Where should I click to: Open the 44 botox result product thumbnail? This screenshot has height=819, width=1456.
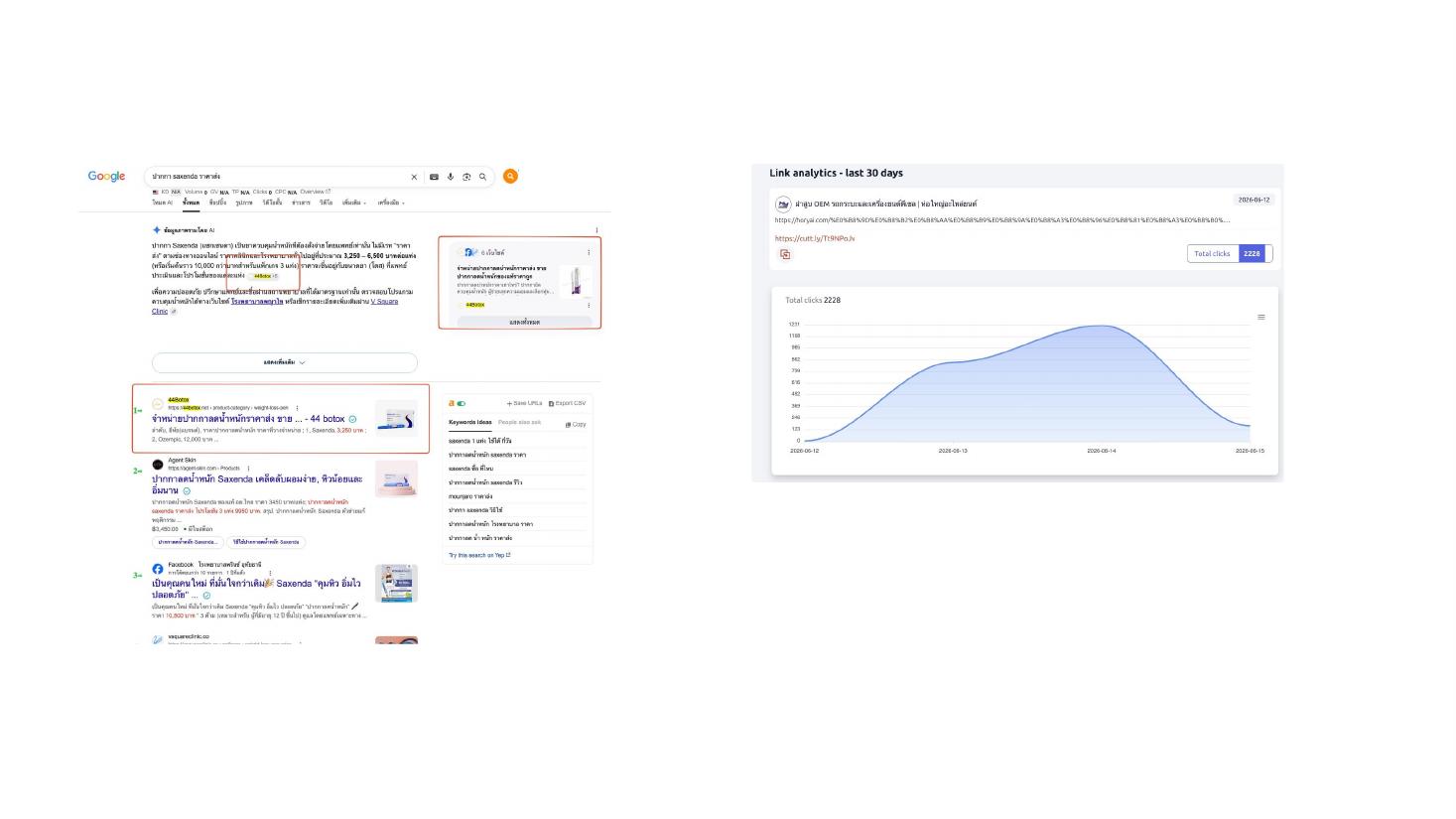[396, 418]
